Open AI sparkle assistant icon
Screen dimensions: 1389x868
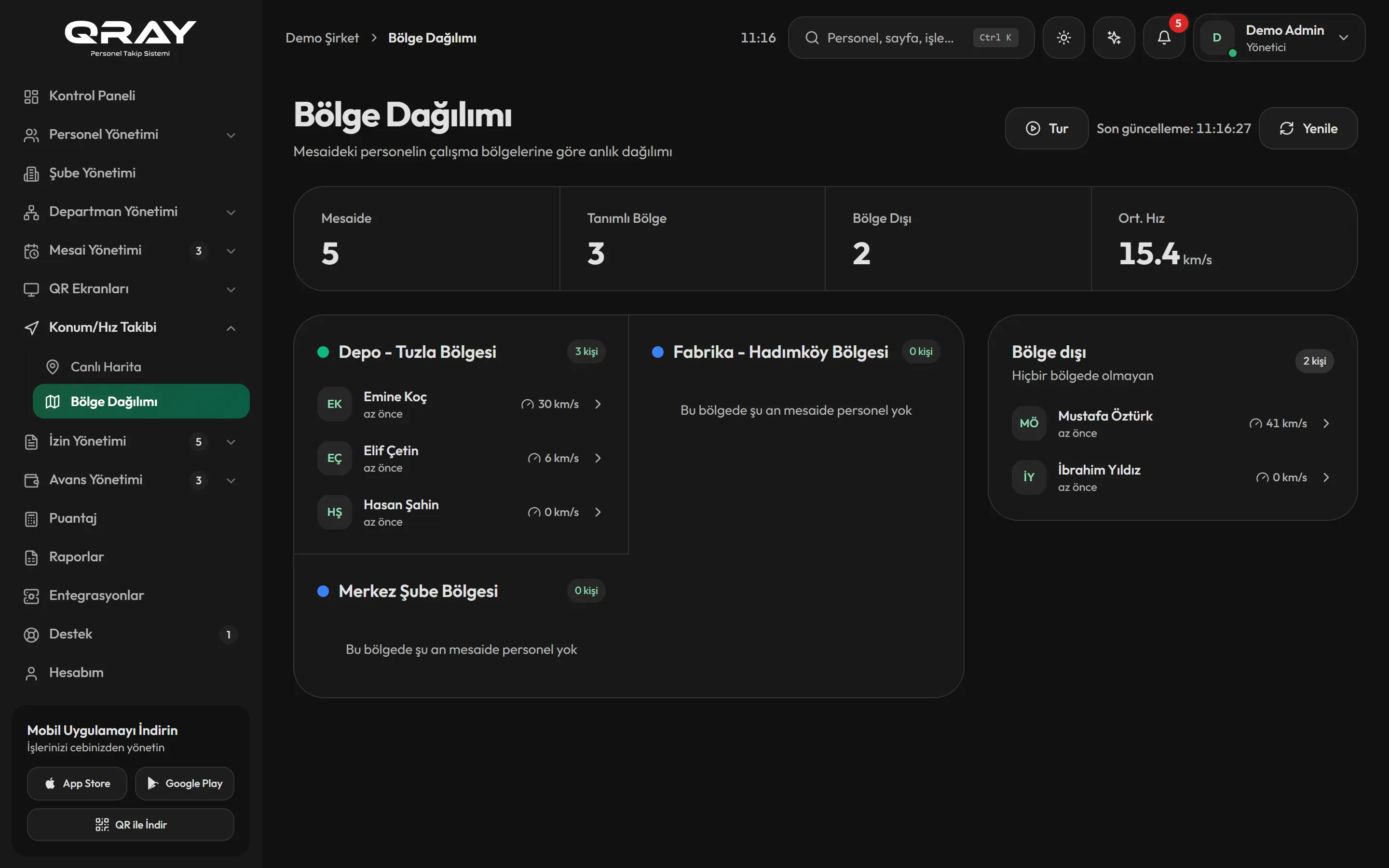(1114, 38)
